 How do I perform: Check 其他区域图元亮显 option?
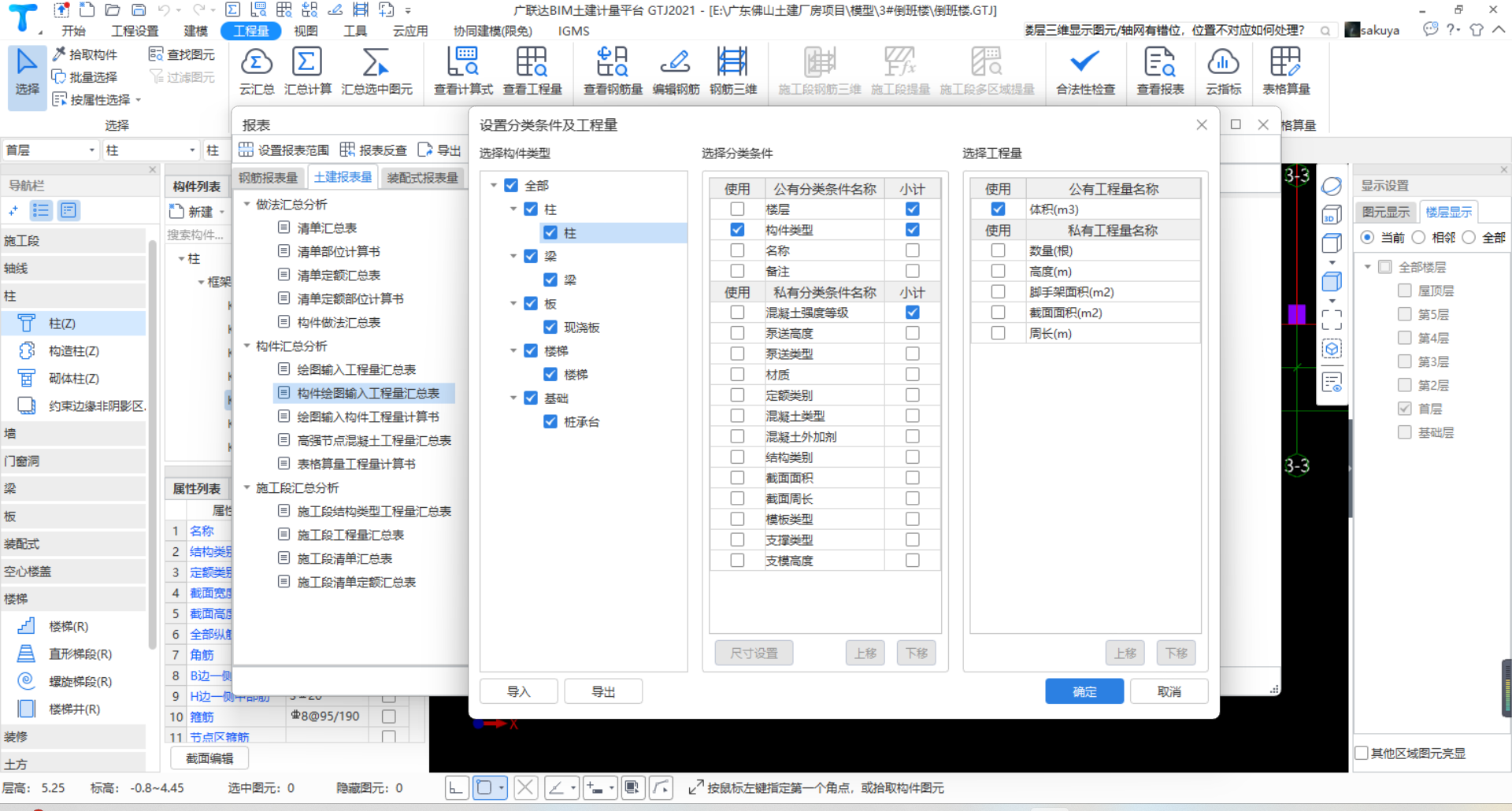[1362, 754]
